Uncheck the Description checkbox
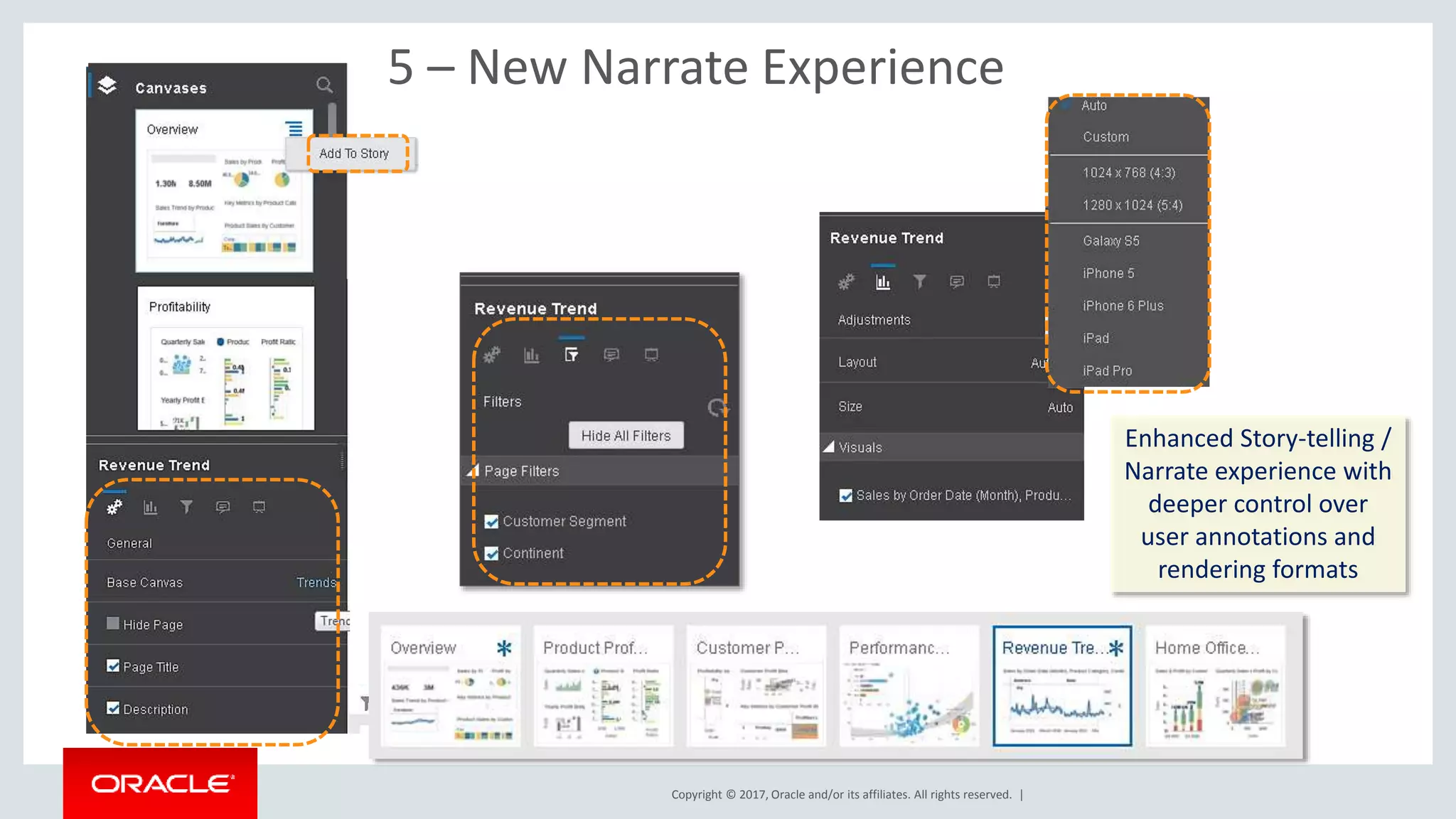The height and width of the screenshot is (819, 1456). (x=113, y=708)
